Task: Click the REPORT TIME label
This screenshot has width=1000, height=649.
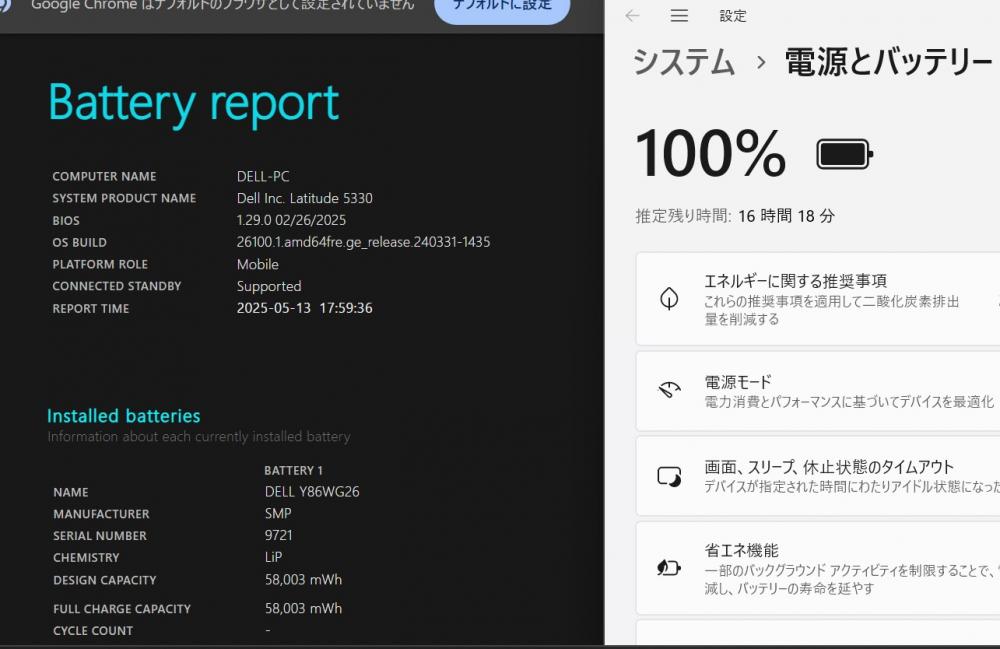Action: (91, 309)
